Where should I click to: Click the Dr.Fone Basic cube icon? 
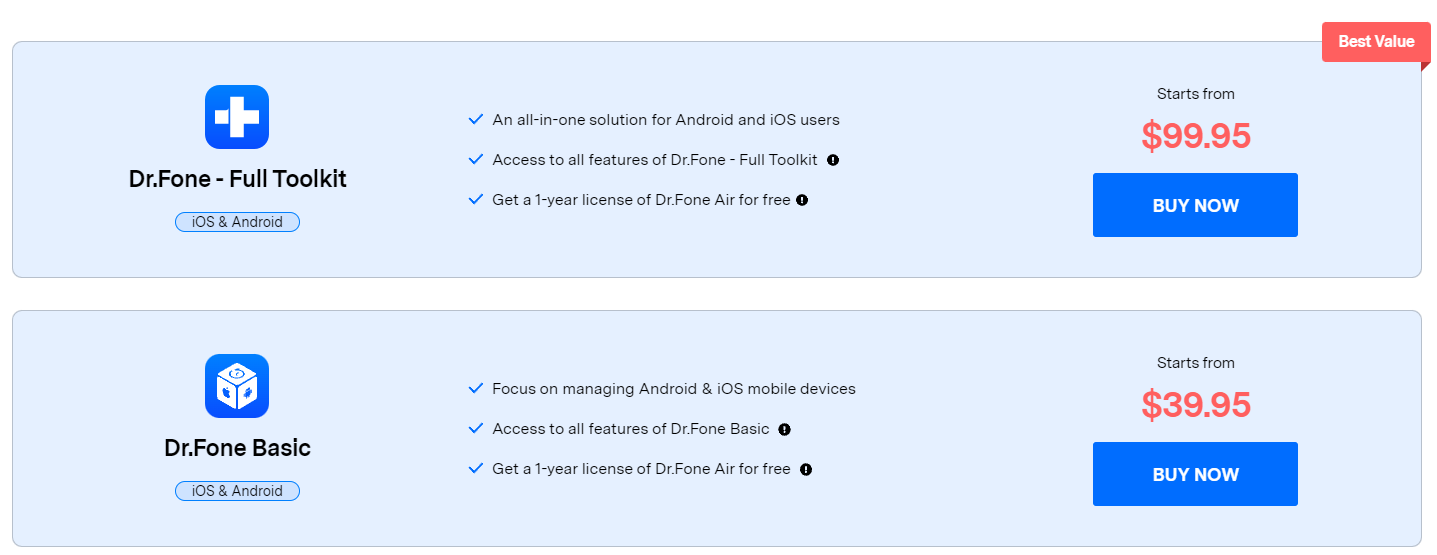coord(237,386)
